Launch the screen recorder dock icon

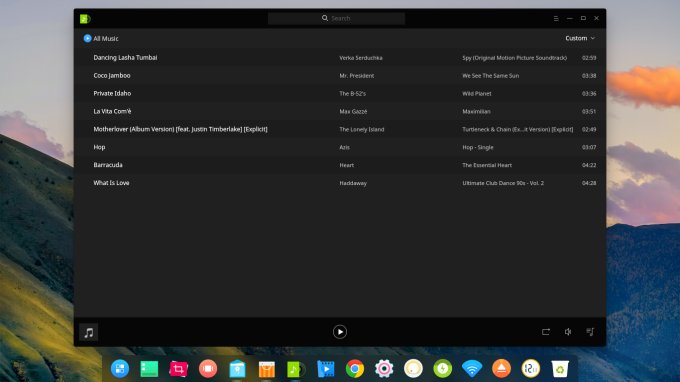pyautogui.click(x=208, y=369)
